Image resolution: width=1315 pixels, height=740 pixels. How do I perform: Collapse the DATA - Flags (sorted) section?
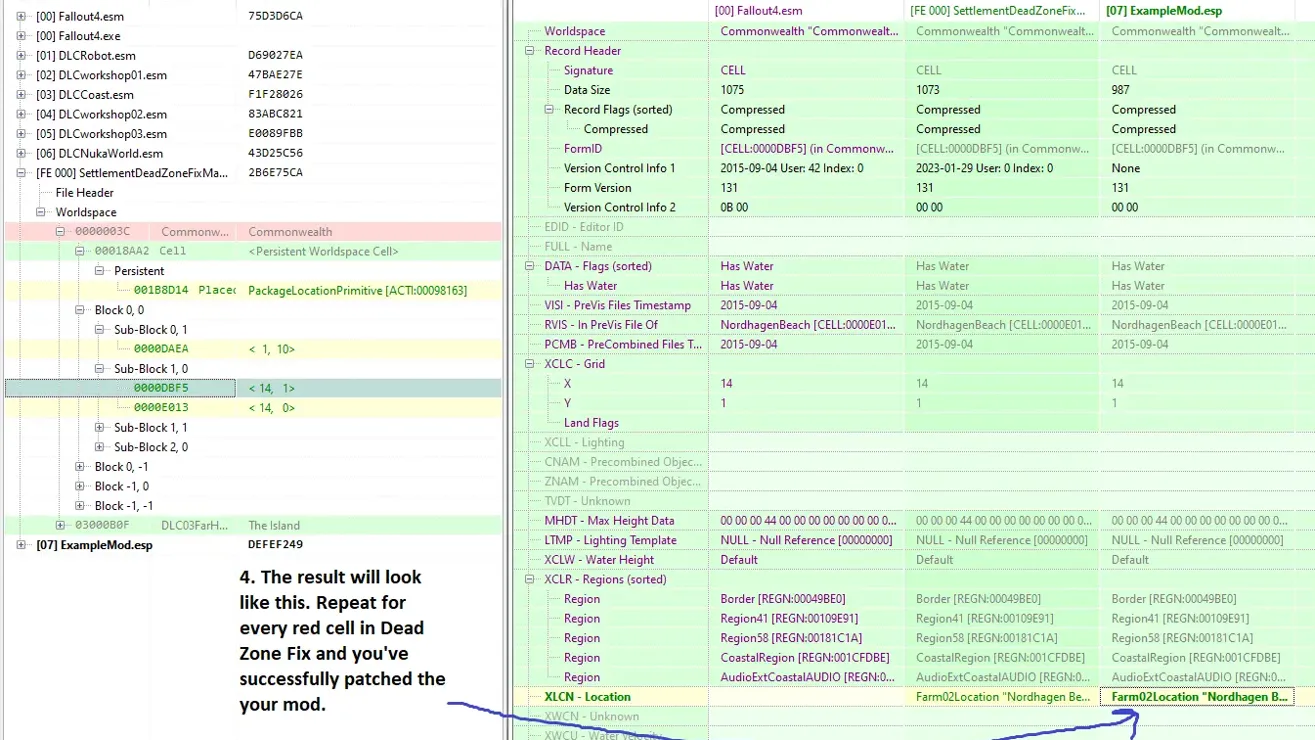pos(530,266)
